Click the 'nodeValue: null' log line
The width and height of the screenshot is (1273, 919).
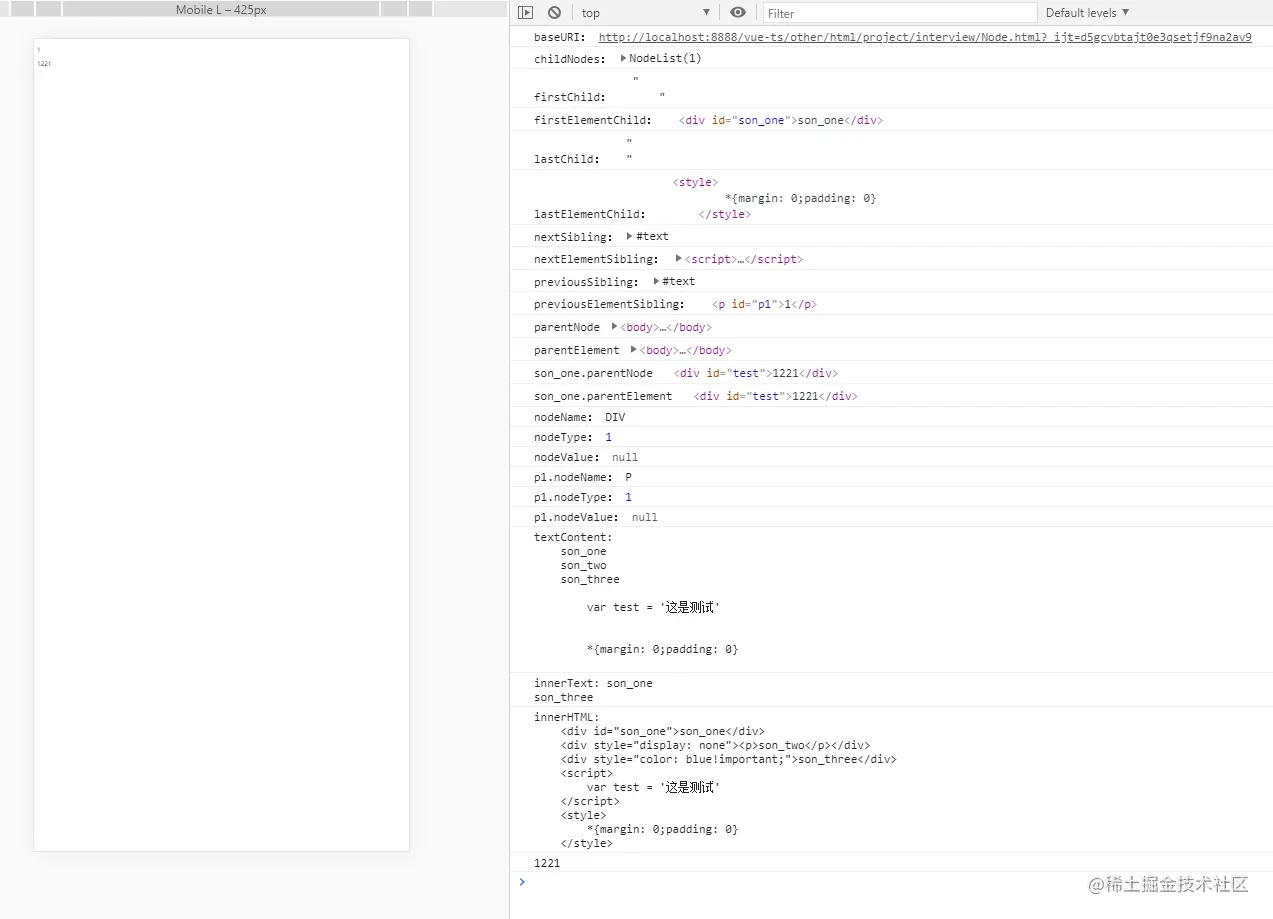[586, 457]
